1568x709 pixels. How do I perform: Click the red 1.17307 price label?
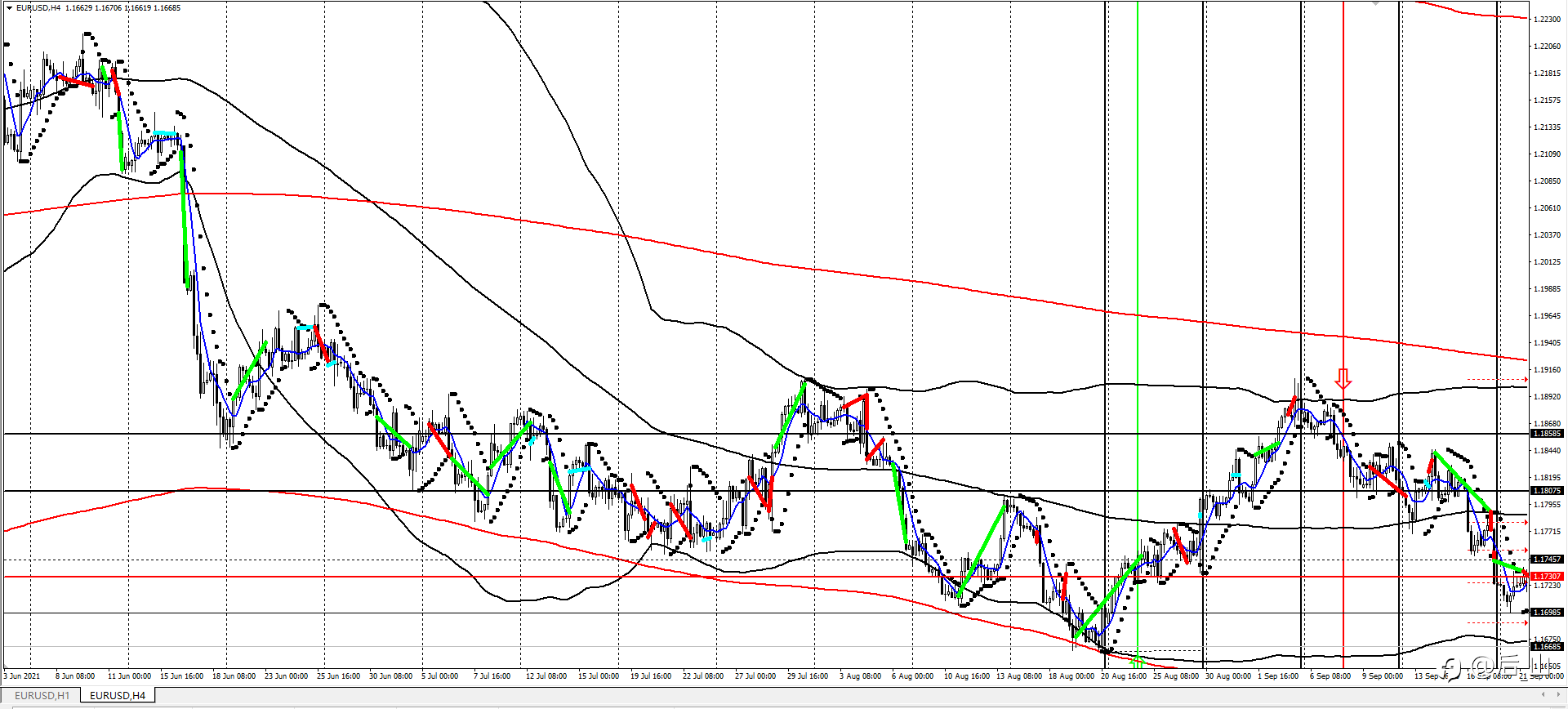pyautogui.click(x=1547, y=577)
